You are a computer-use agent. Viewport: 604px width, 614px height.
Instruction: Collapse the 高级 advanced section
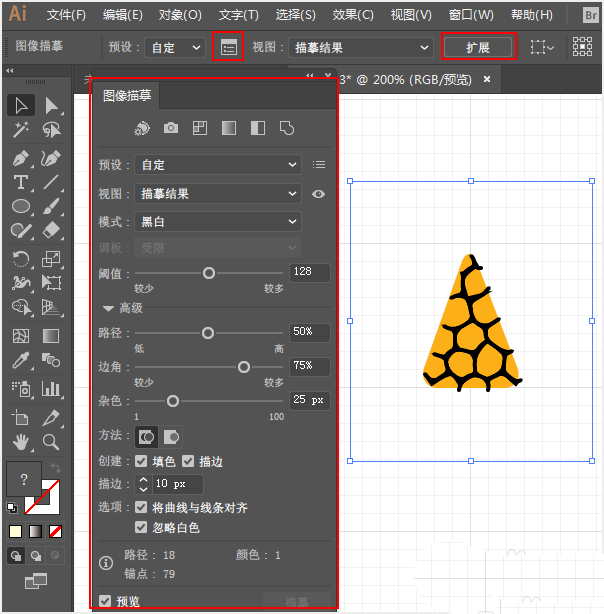point(109,309)
